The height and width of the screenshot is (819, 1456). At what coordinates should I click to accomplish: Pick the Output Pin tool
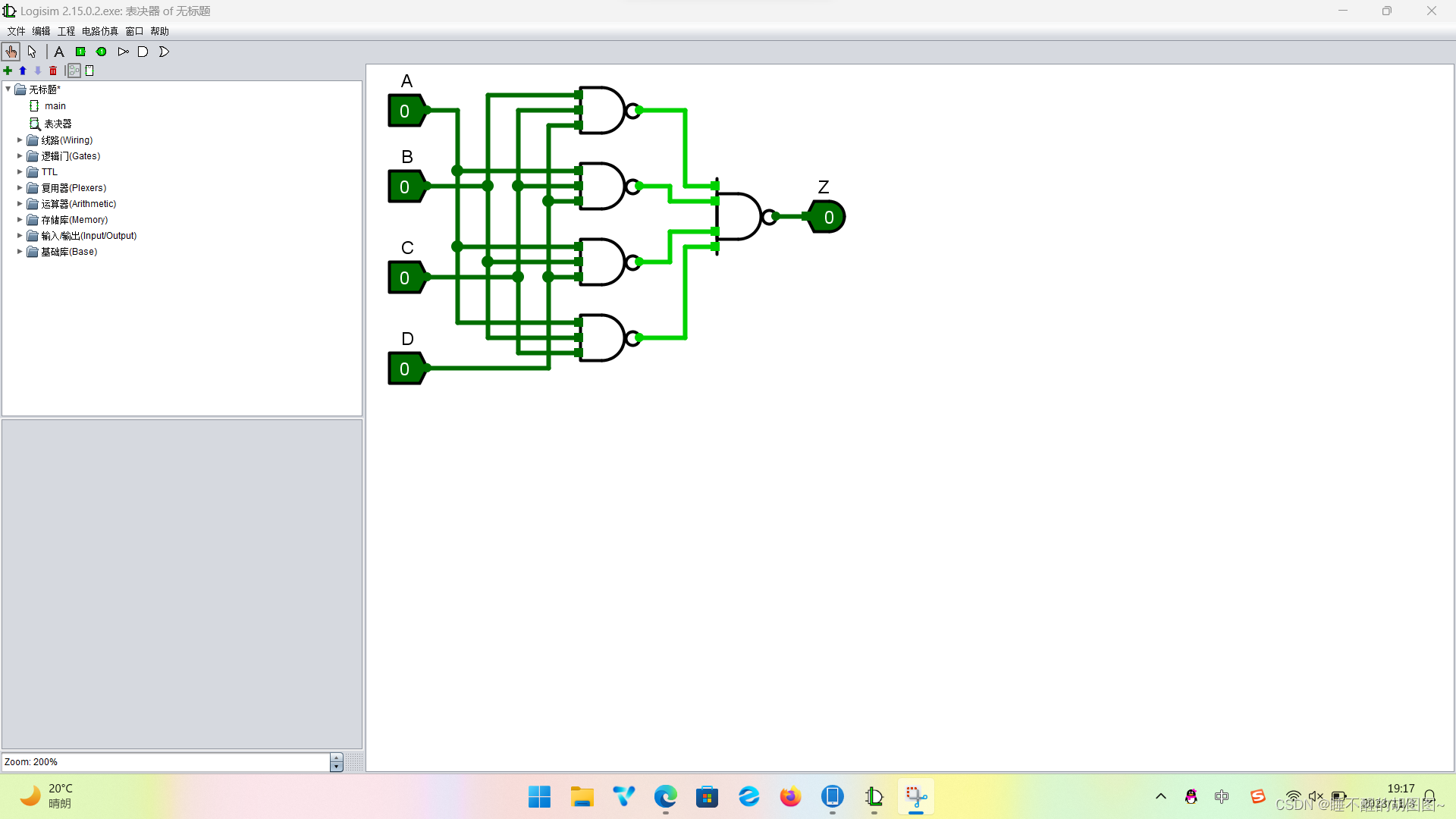click(101, 52)
